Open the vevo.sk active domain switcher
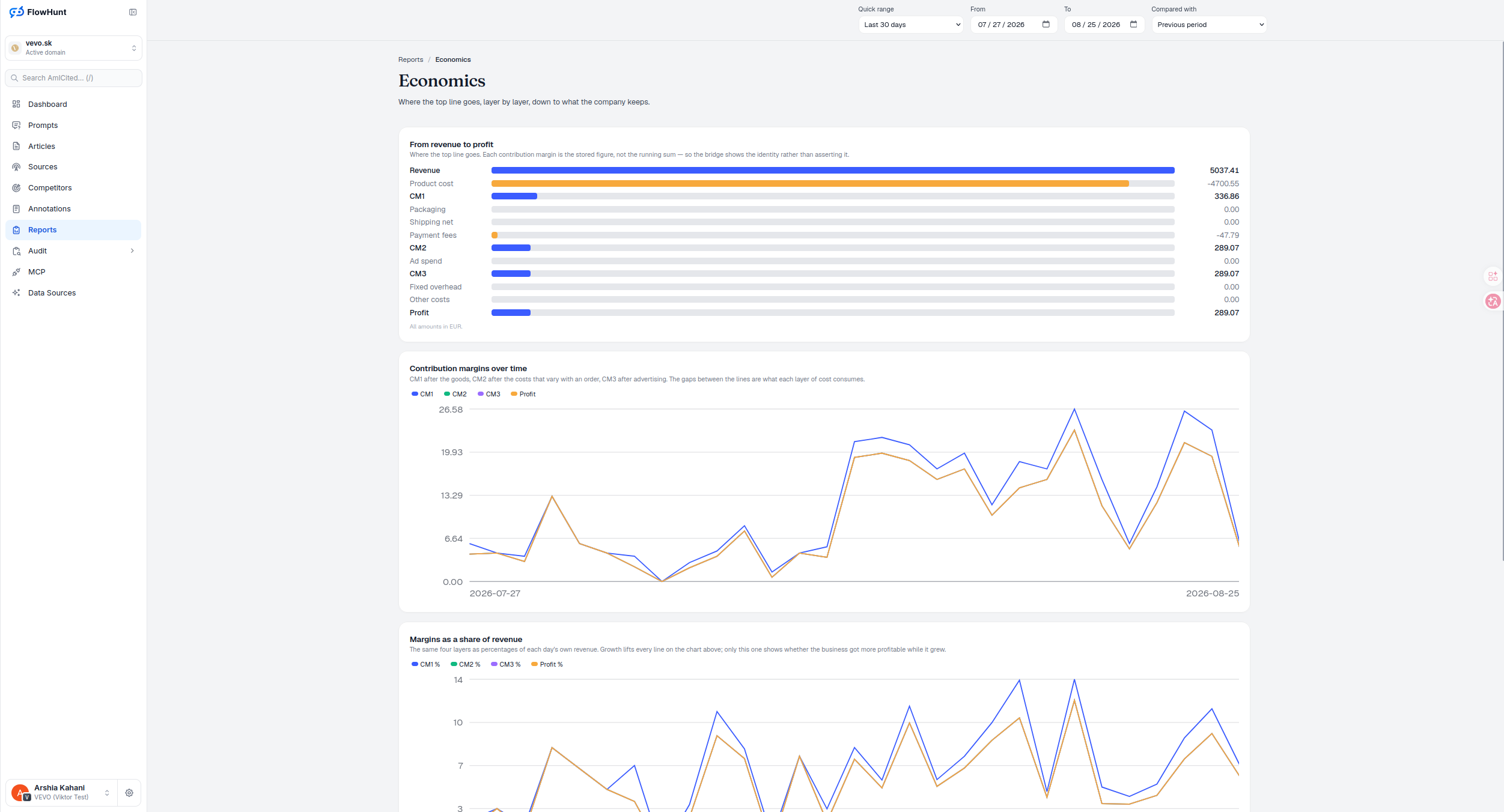The height and width of the screenshot is (812, 1504). (73, 48)
